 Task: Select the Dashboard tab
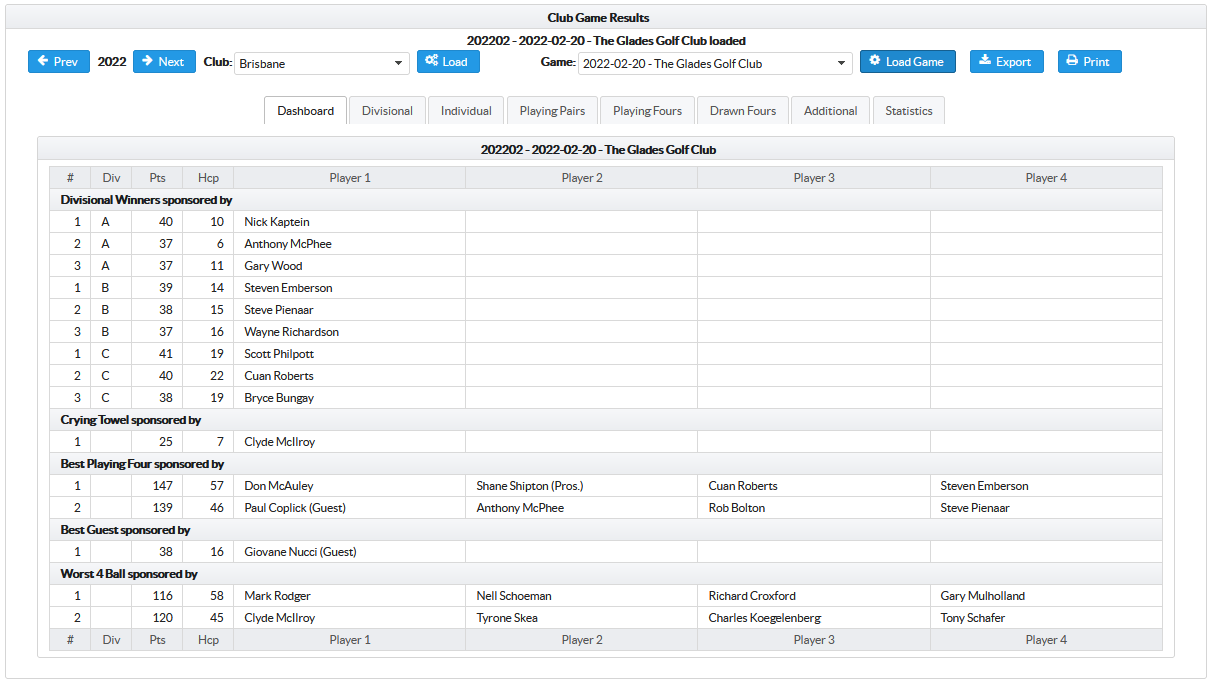306,111
